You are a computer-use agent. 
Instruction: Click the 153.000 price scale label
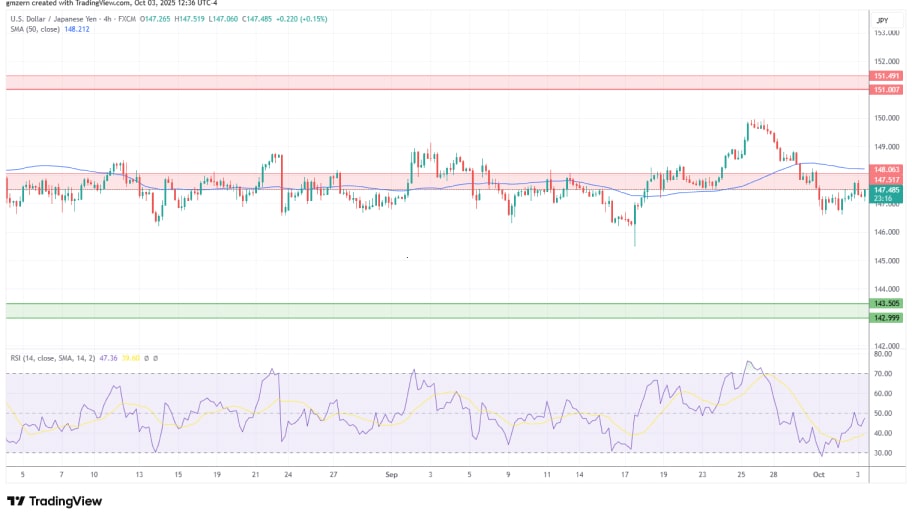(x=884, y=32)
